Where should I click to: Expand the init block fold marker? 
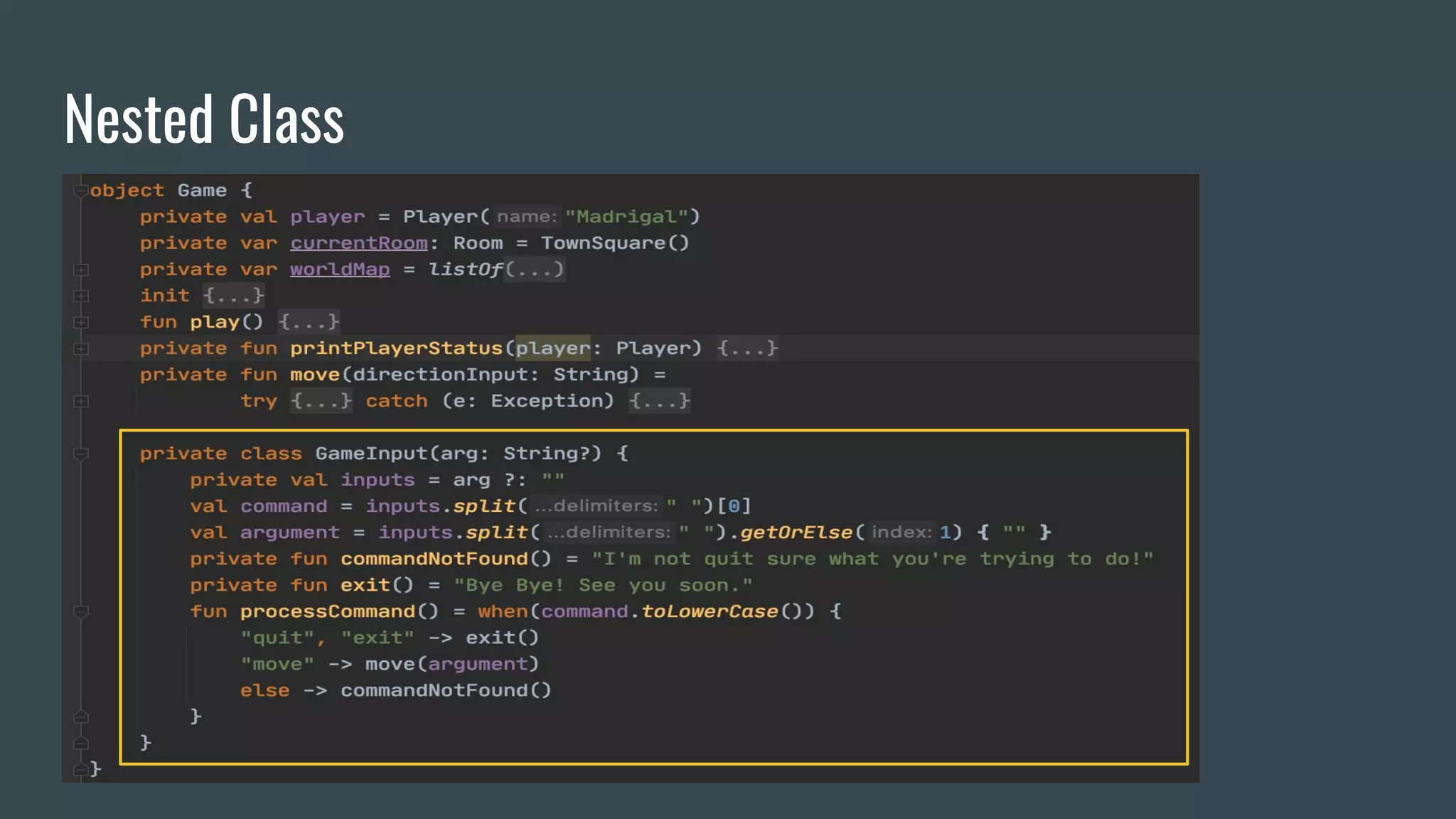[x=81, y=296]
